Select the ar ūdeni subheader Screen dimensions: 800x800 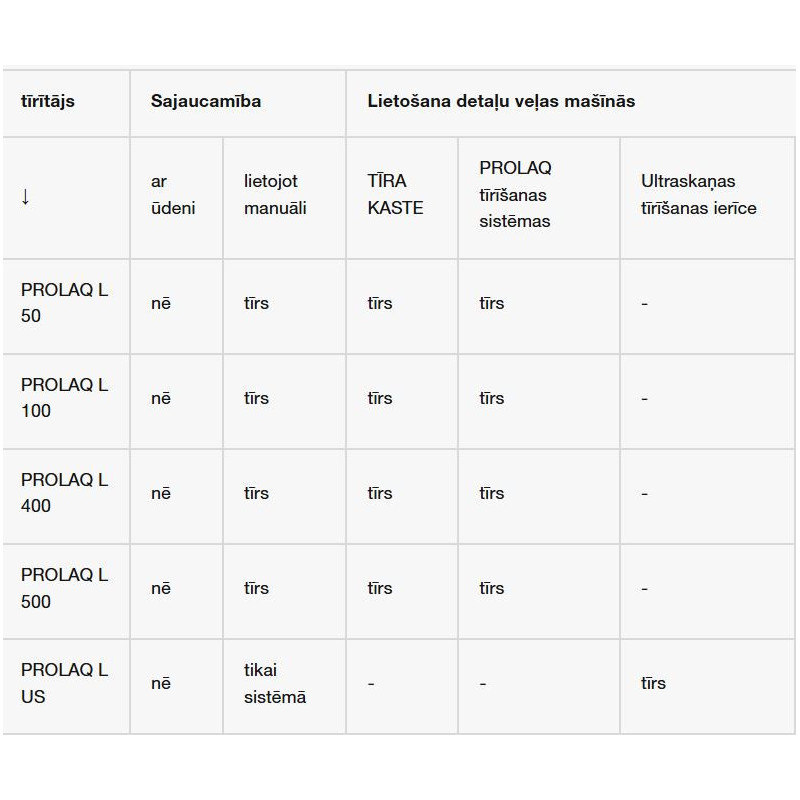point(173,195)
